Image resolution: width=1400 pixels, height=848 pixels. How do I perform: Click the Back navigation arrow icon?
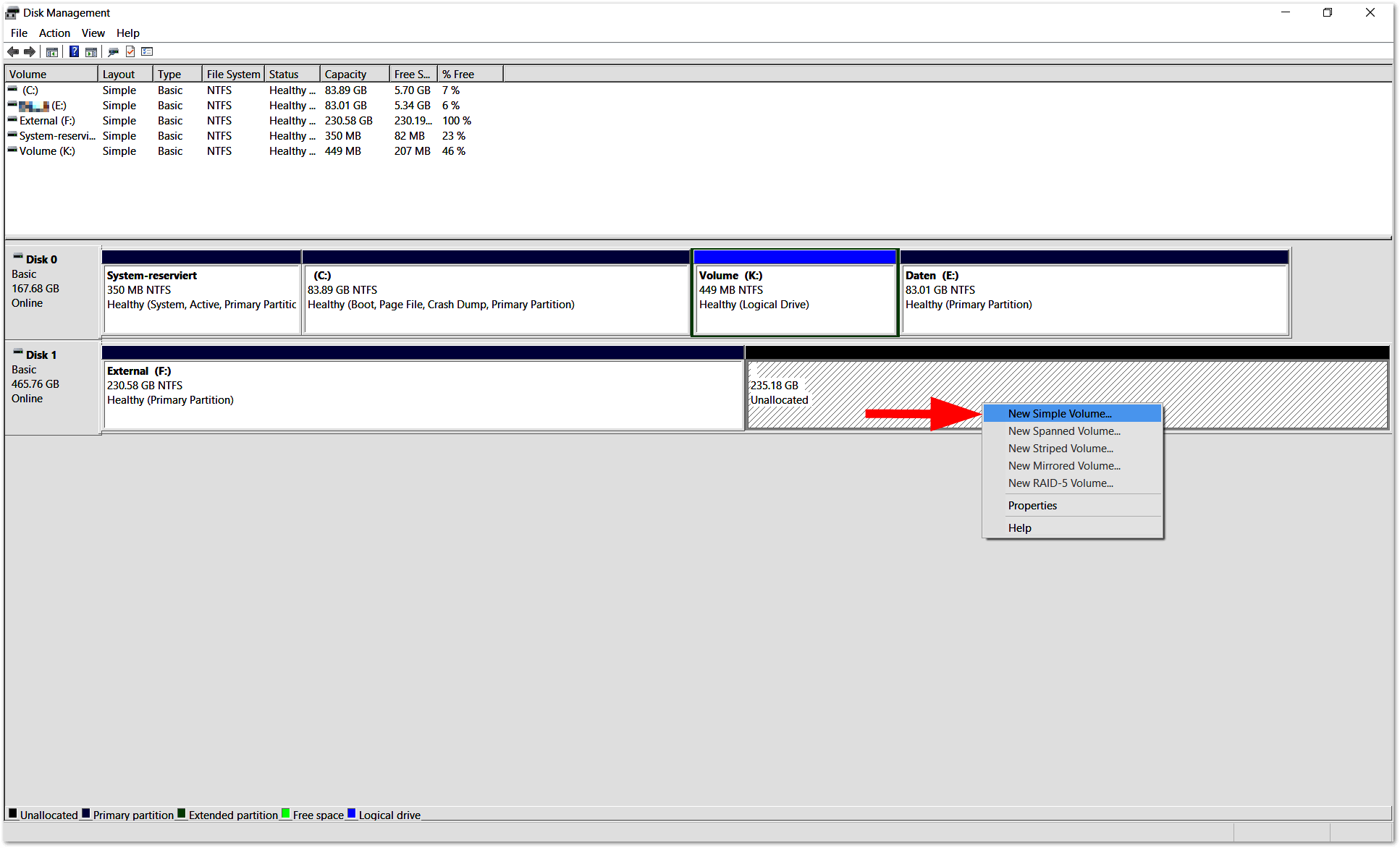tap(12, 51)
